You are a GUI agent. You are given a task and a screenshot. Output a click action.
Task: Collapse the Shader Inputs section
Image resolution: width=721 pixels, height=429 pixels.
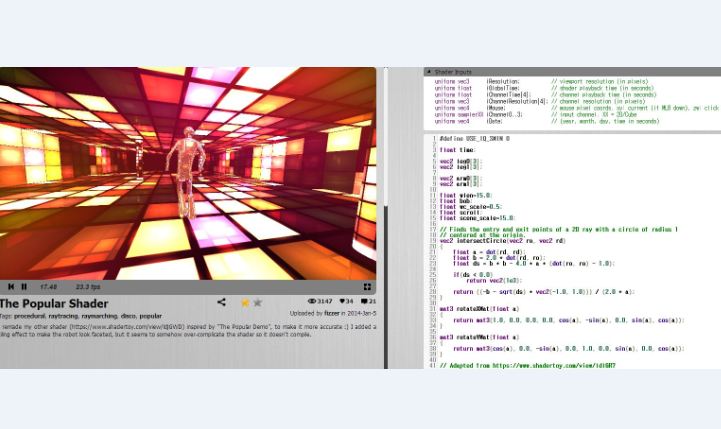coord(429,72)
